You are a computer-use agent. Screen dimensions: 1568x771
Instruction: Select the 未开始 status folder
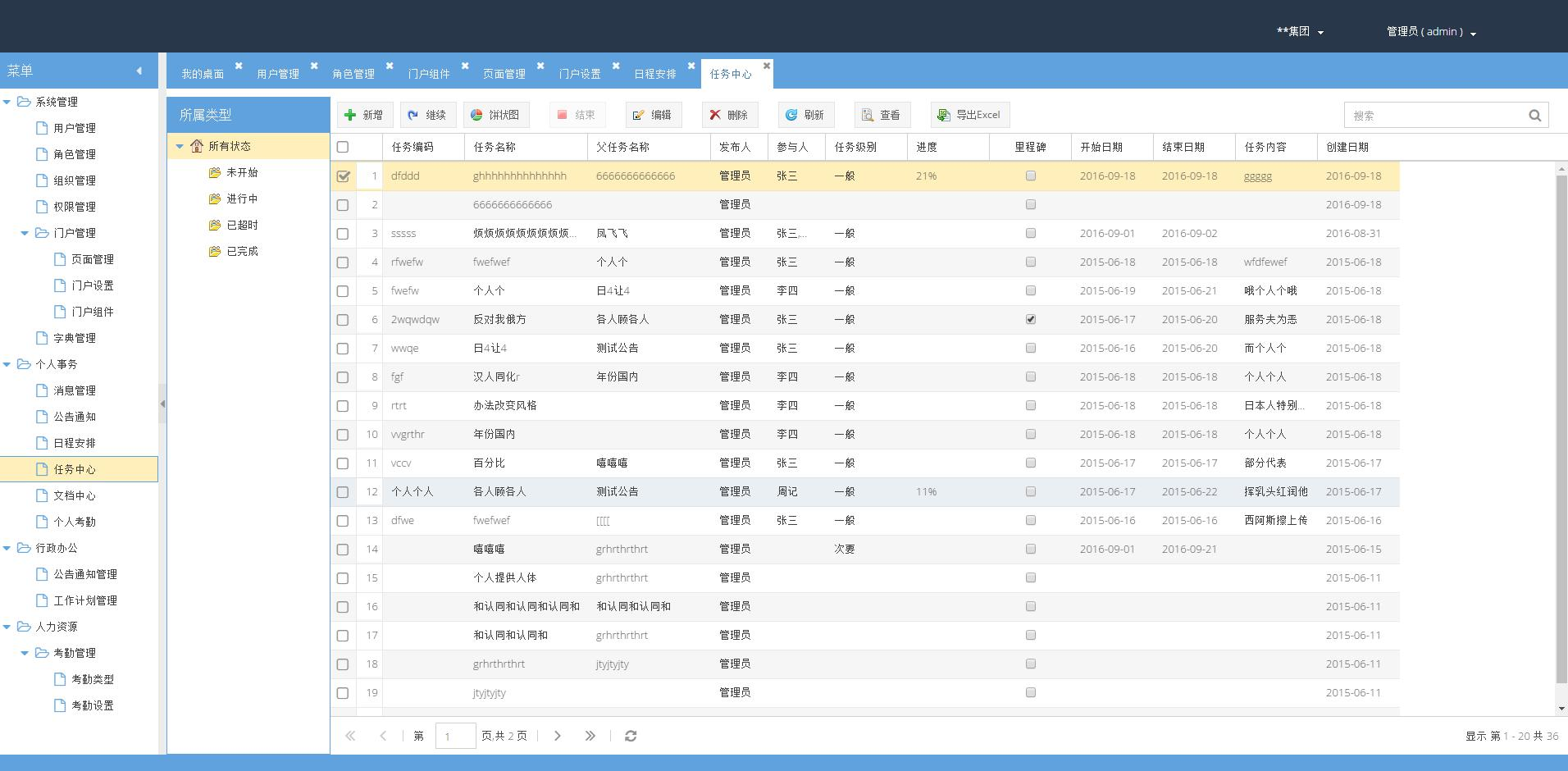[x=242, y=172]
